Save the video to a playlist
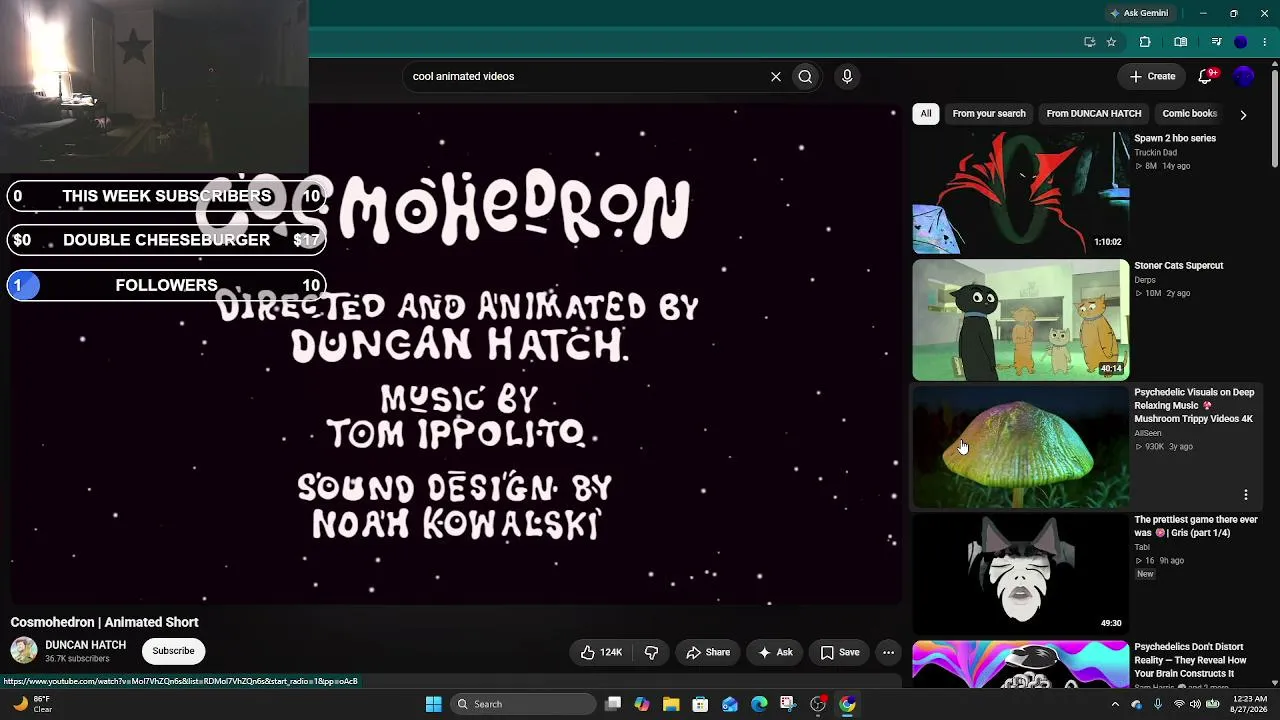The height and width of the screenshot is (720, 1280). click(840, 652)
